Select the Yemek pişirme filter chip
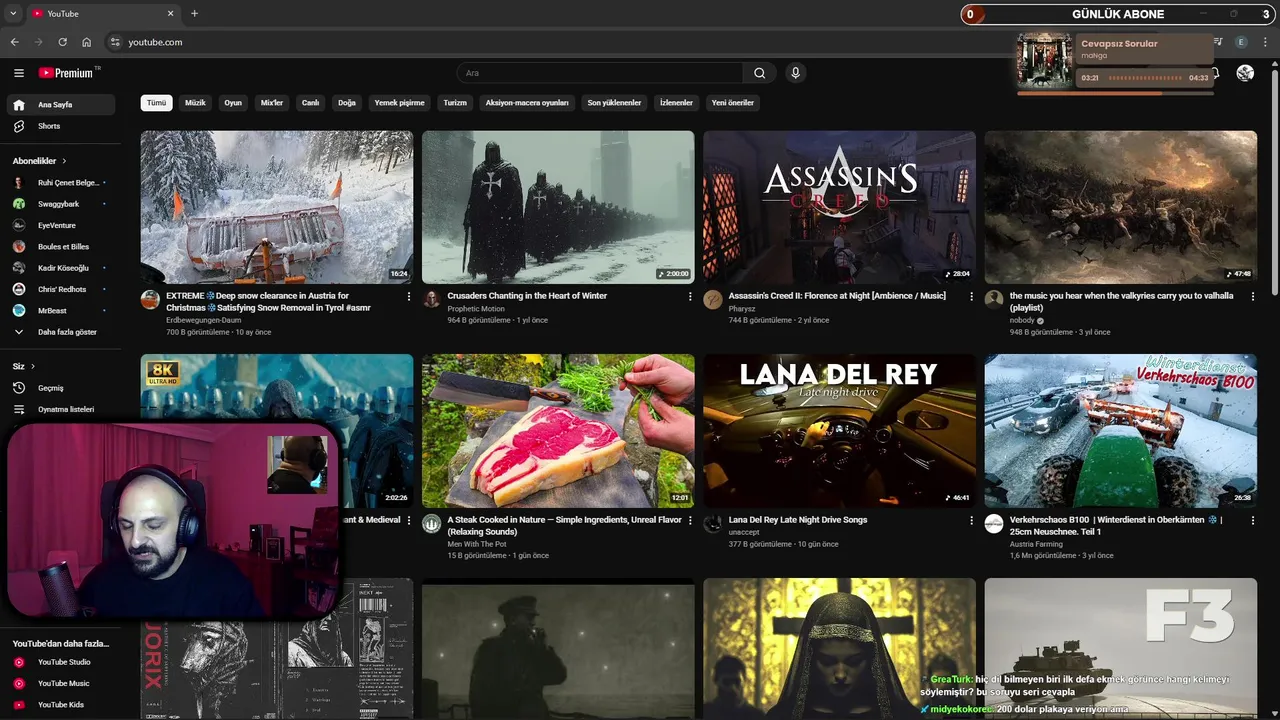Image resolution: width=1280 pixels, height=720 pixels. coord(399,103)
